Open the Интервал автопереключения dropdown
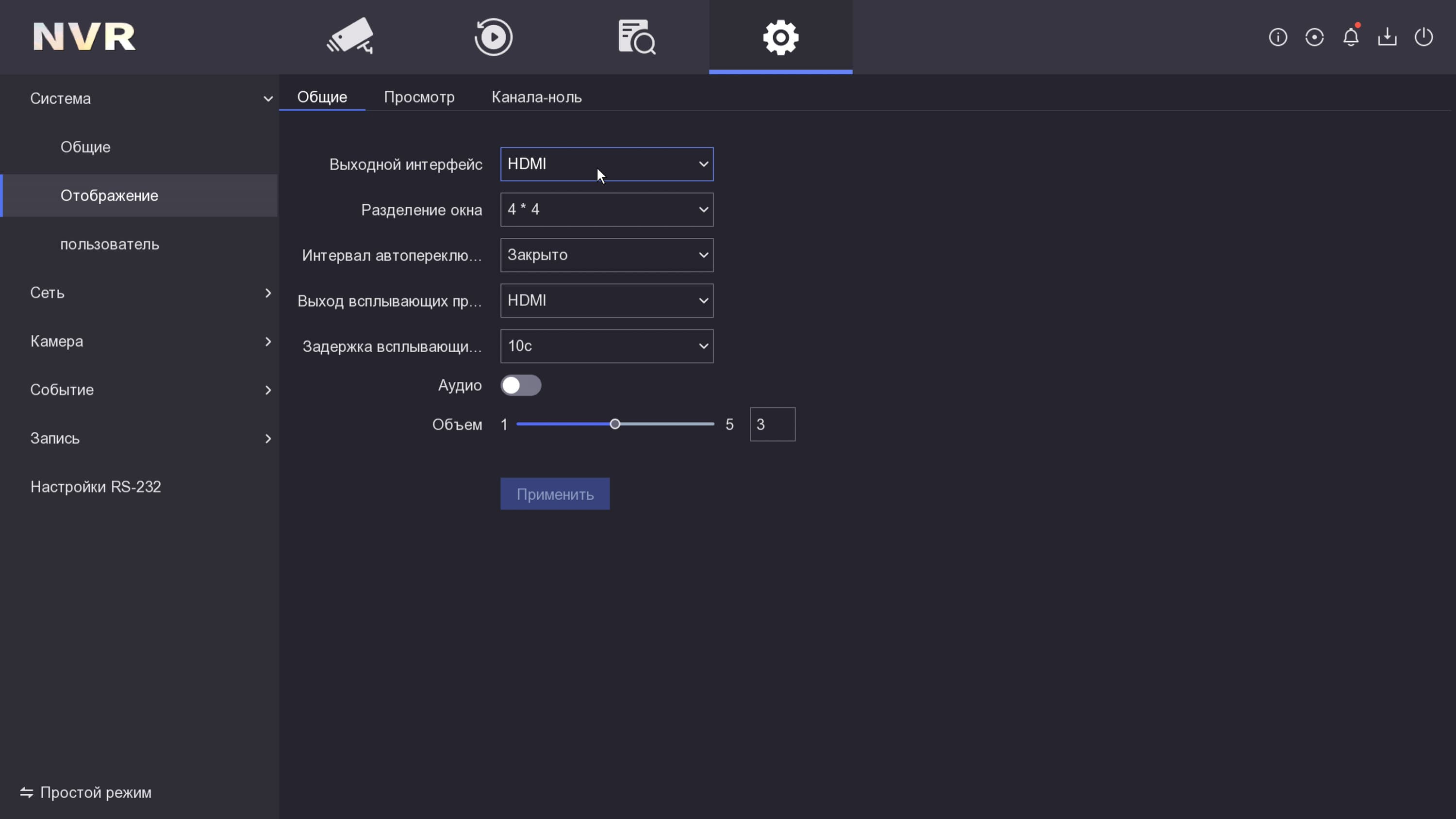Screen dimensions: 1456x819 pos(607,255)
